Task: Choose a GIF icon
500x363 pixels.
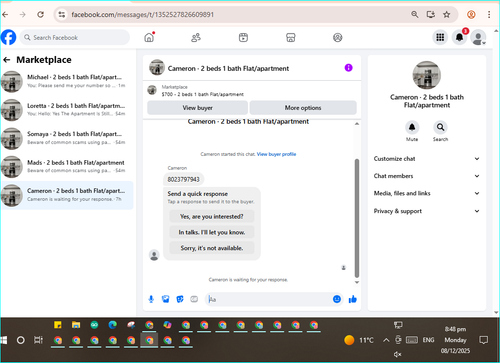Action: 194,299
